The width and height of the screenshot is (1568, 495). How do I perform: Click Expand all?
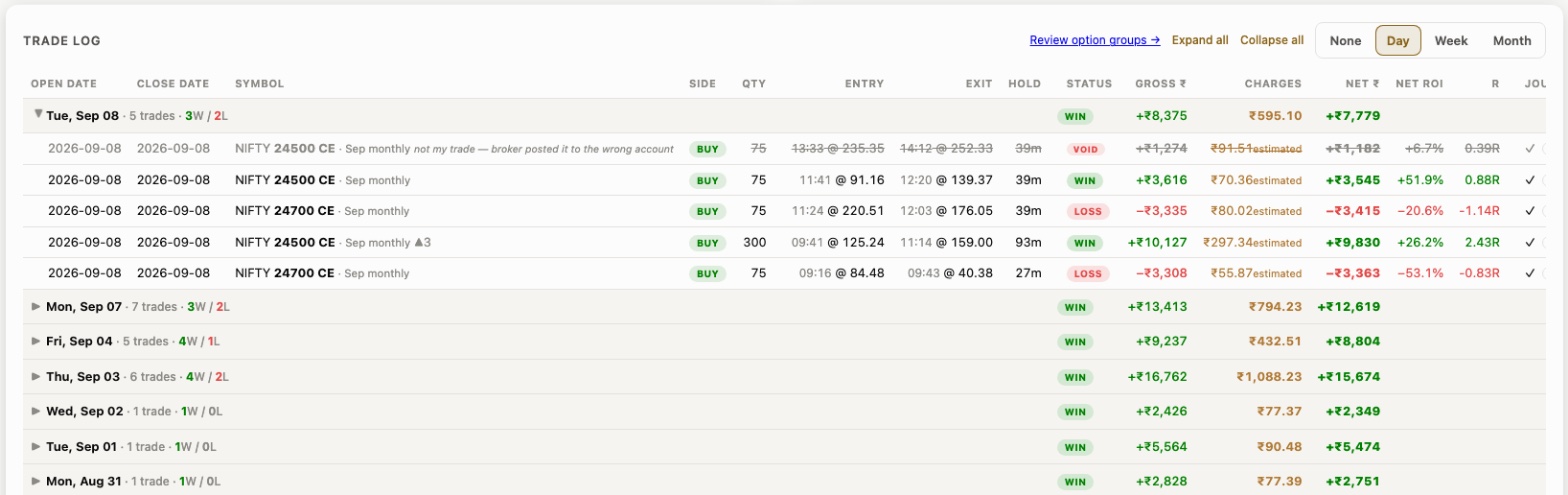click(1200, 40)
